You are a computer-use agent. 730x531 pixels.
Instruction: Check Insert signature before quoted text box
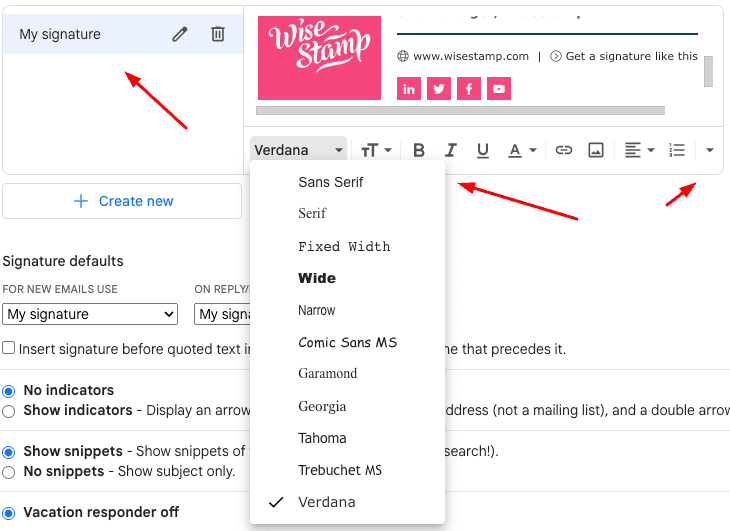pyautogui.click(x=9, y=348)
